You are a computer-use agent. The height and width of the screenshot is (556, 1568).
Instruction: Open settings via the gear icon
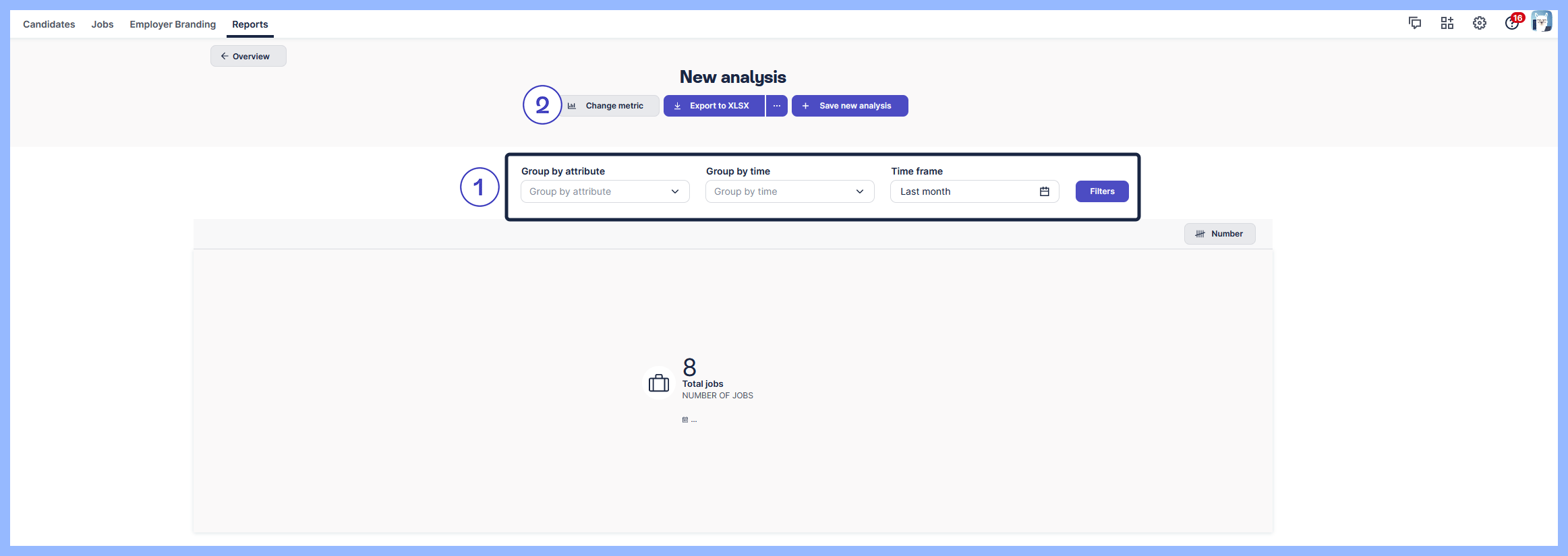[x=1479, y=24]
